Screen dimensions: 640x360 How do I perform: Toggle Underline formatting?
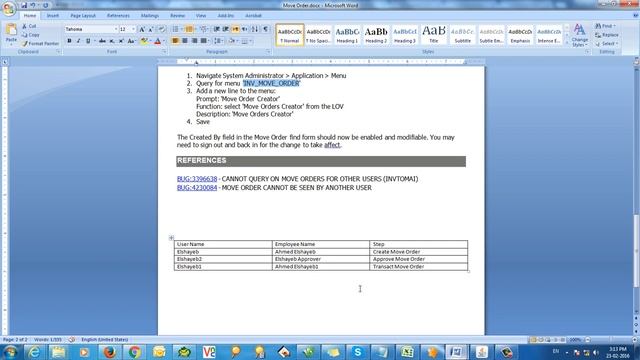point(88,41)
